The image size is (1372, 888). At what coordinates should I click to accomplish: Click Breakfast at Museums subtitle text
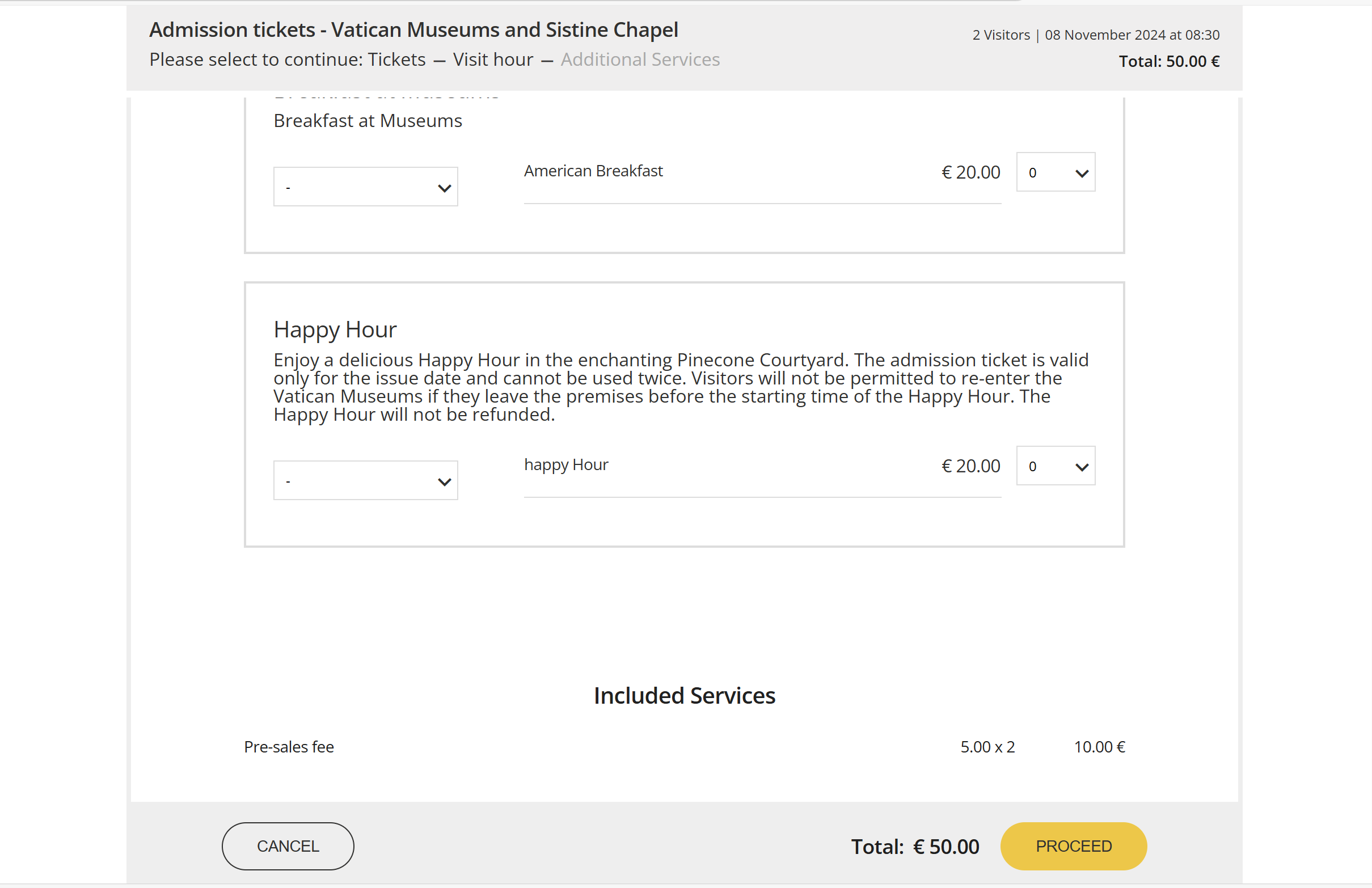tap(368, 121)
